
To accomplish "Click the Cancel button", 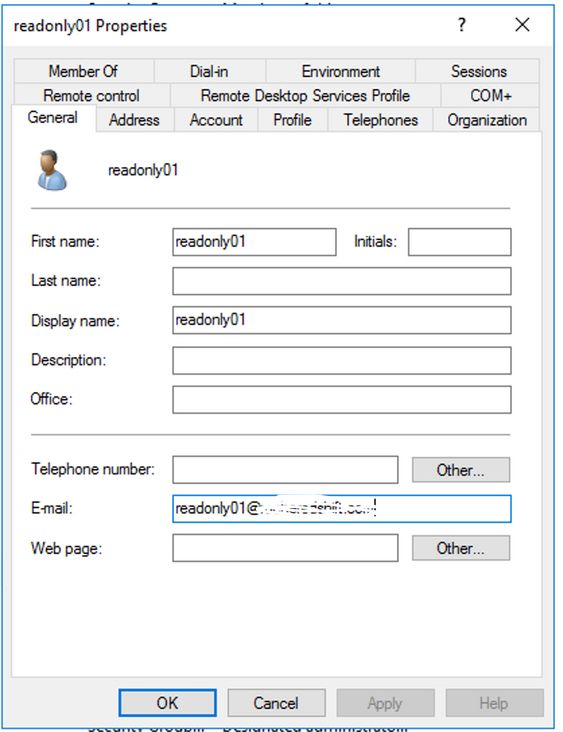I will click(276, 703).
